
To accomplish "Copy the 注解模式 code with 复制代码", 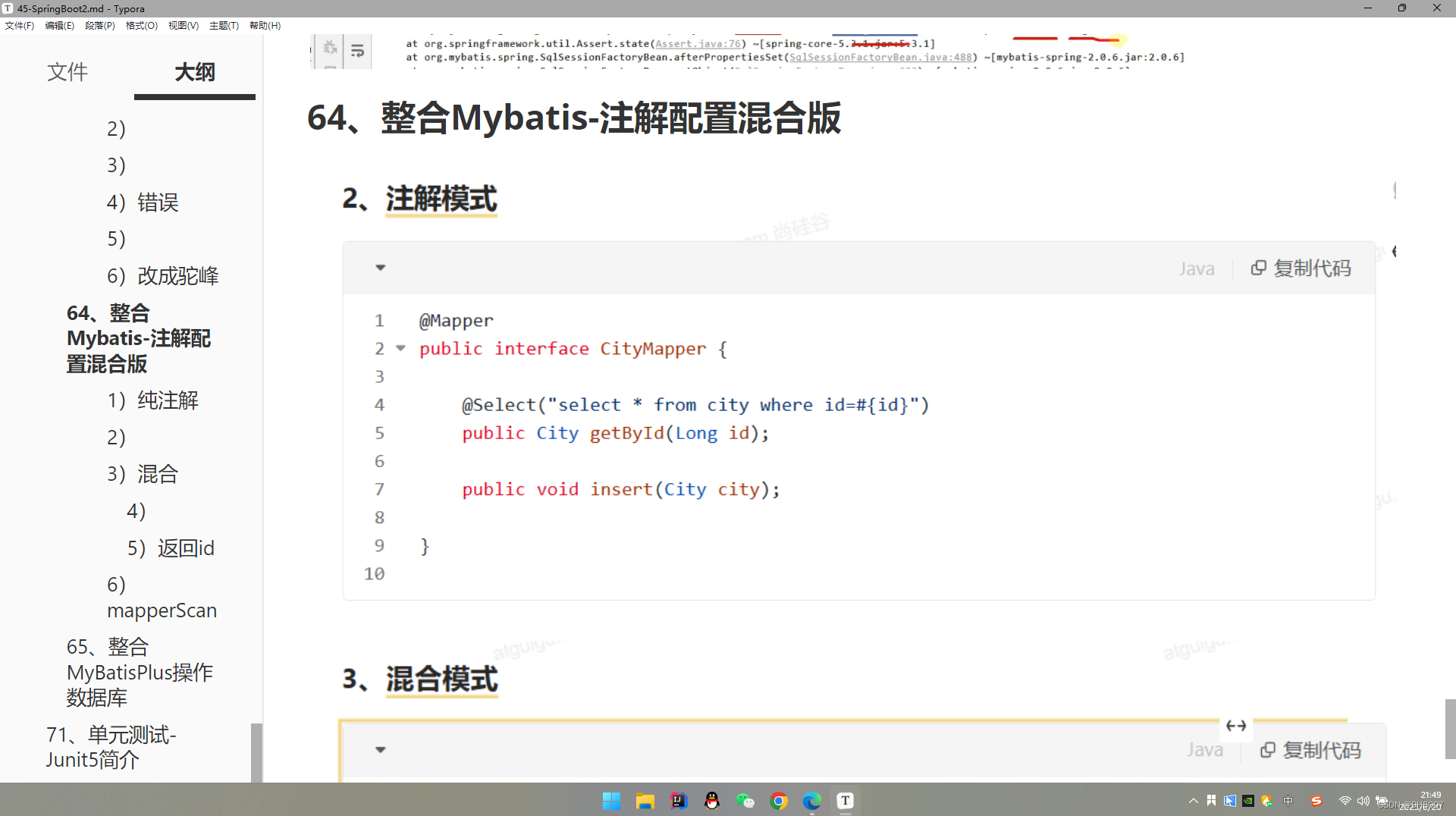I will [1301, 268].
